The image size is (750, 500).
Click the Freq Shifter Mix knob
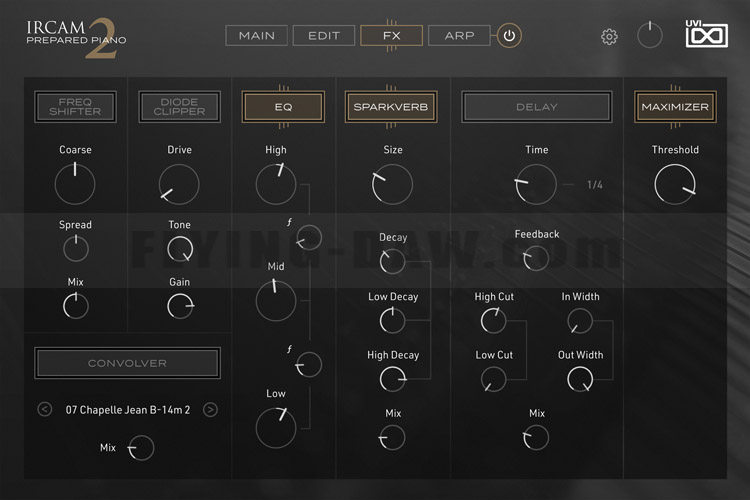76,306
